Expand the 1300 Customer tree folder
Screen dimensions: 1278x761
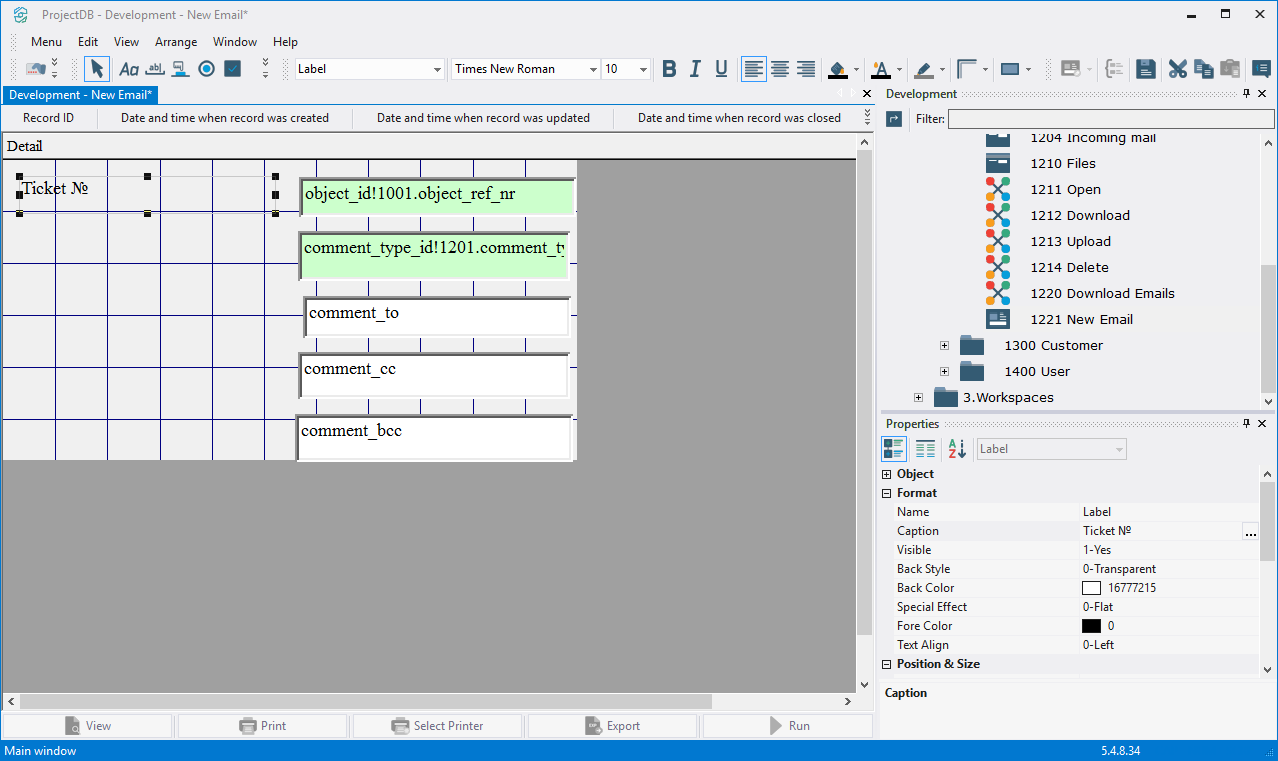pos(944,345)
